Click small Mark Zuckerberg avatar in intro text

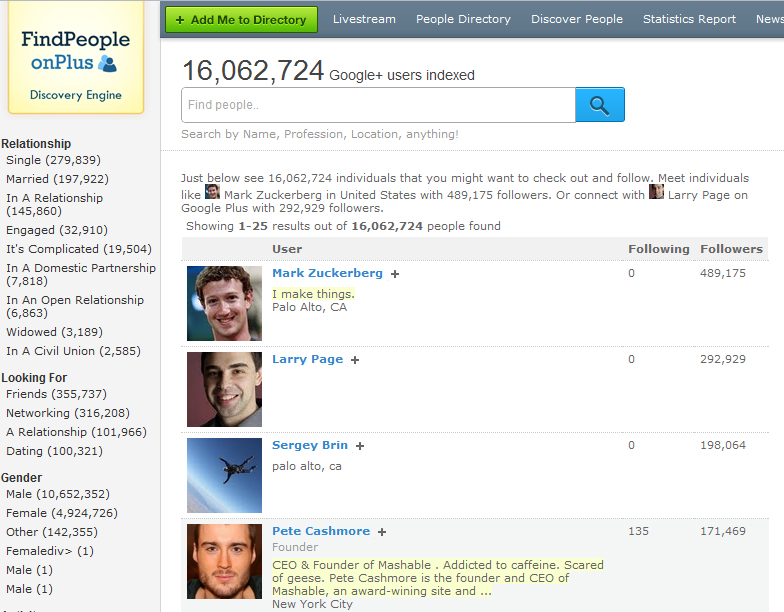point(212,192)
